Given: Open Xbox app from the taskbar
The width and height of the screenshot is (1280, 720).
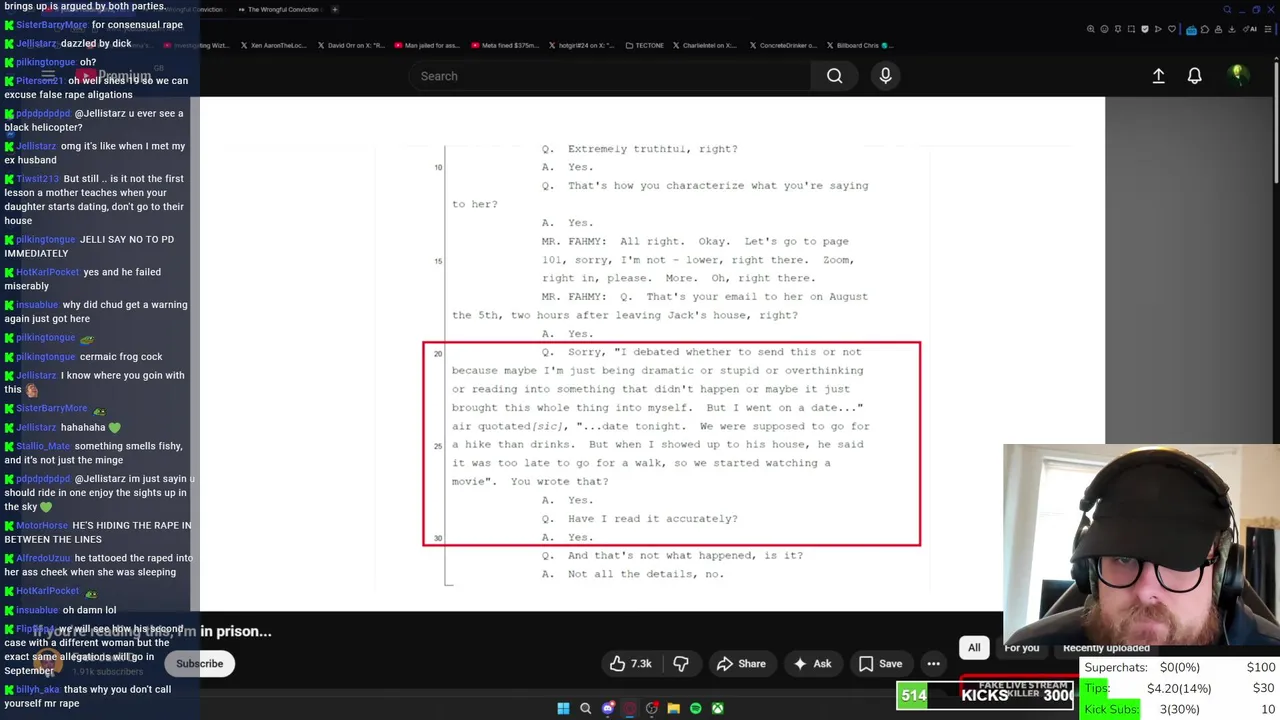Looking at the screenshot, I should pos(717,708).
